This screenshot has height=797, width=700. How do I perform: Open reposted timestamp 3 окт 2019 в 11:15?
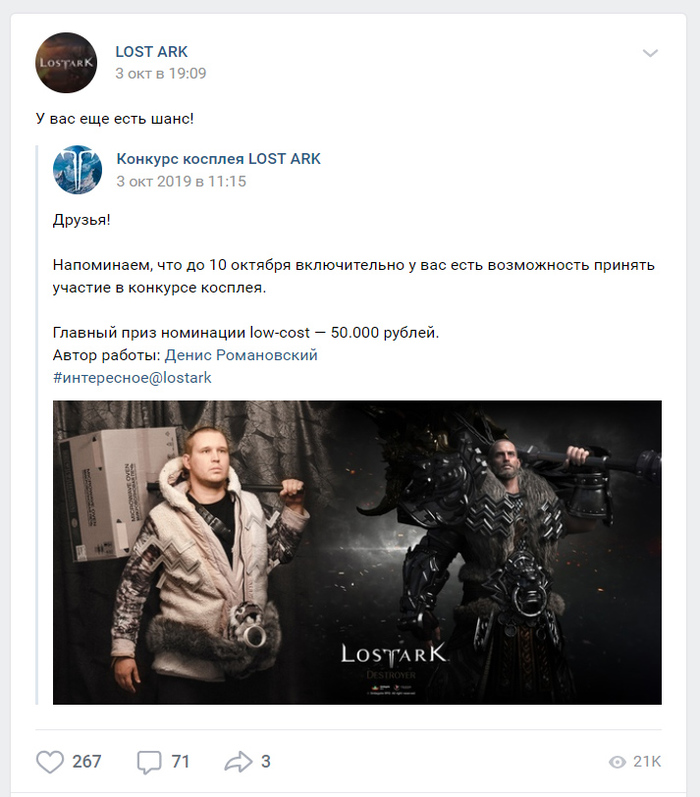181,181
